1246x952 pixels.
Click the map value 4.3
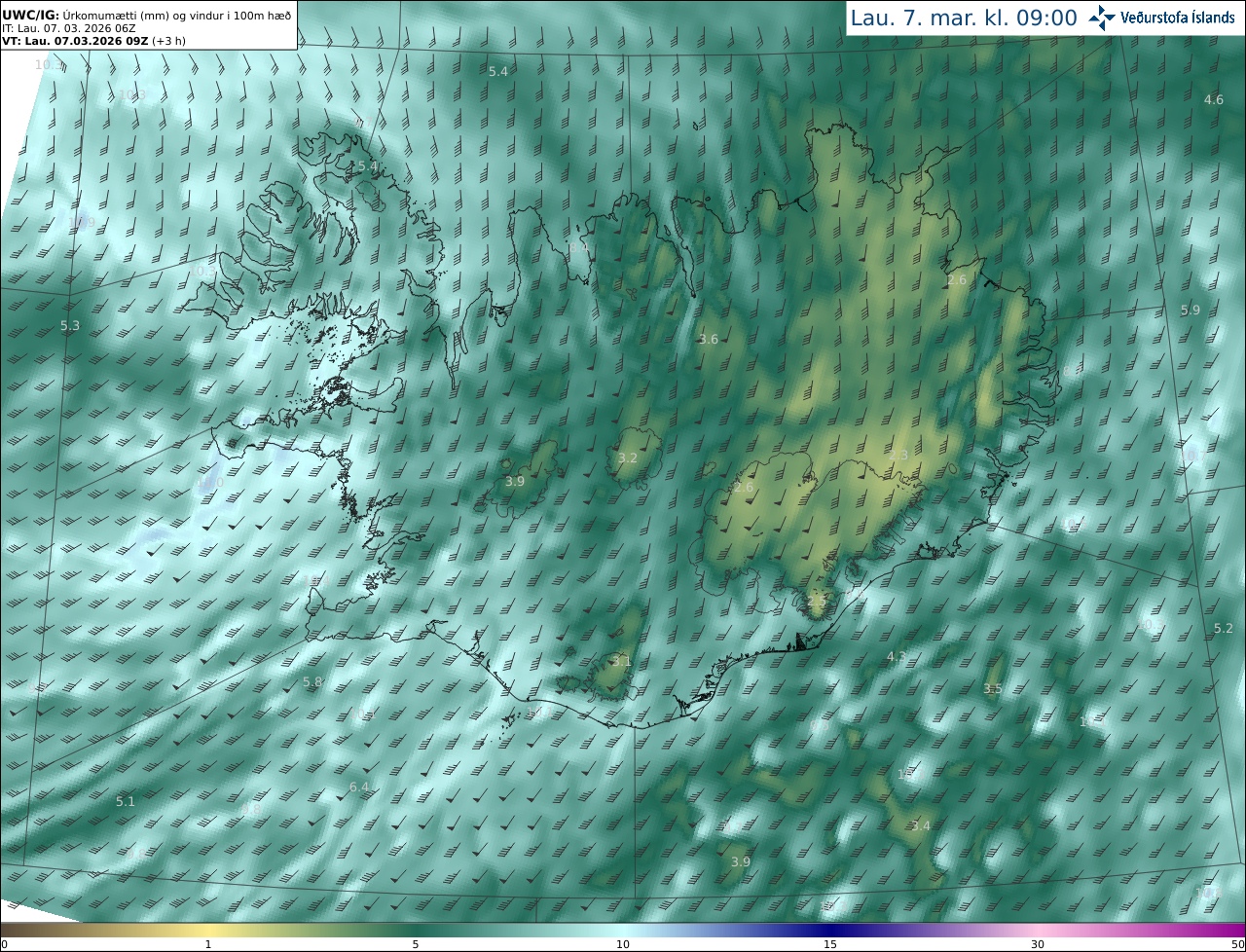897,657
